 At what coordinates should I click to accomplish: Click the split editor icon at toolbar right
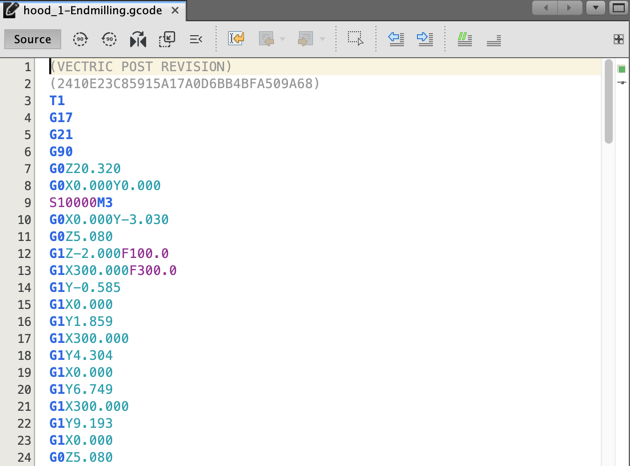coord(618,39)
